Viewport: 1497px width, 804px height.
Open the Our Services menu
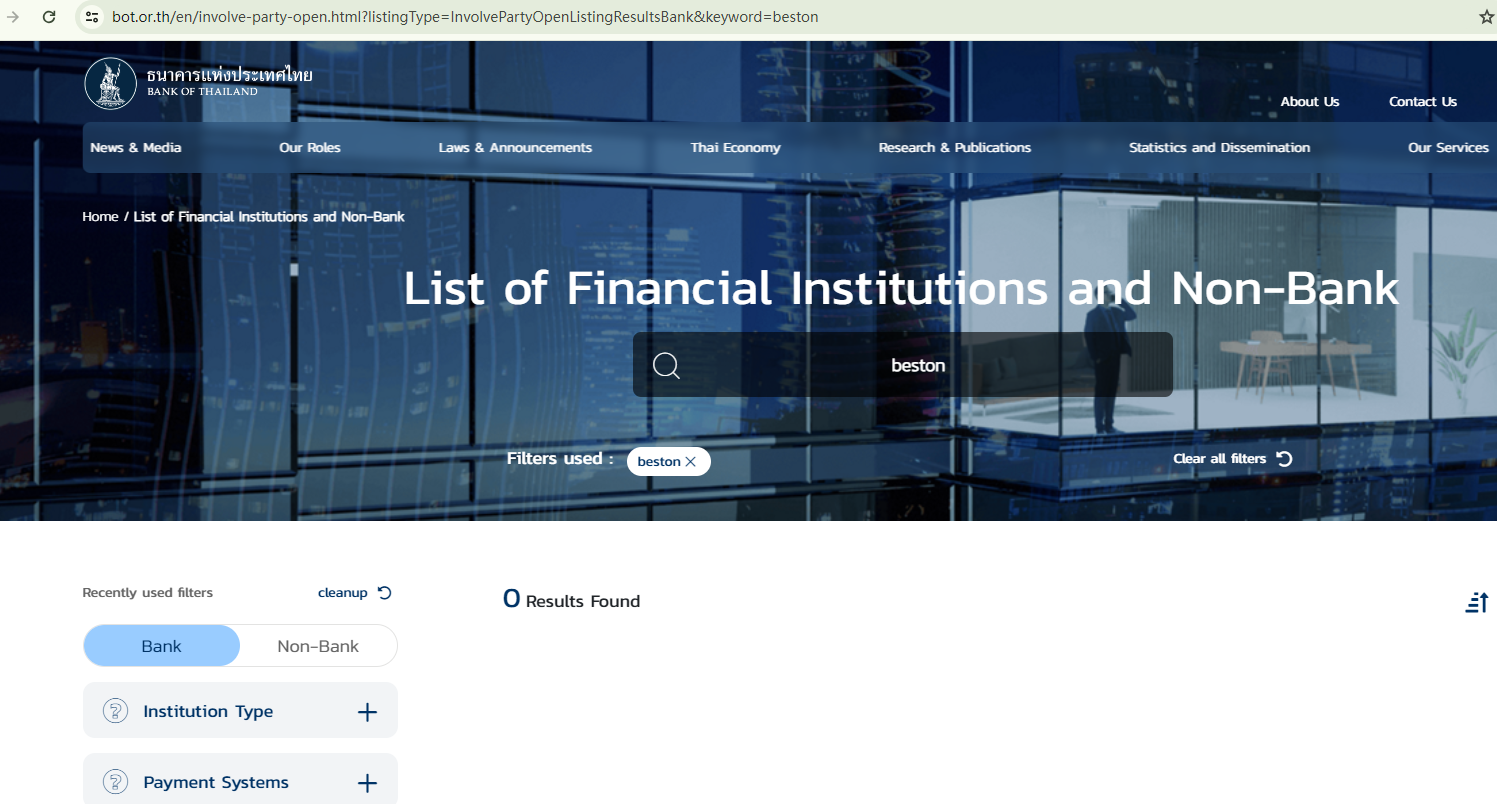(1448, 148)
